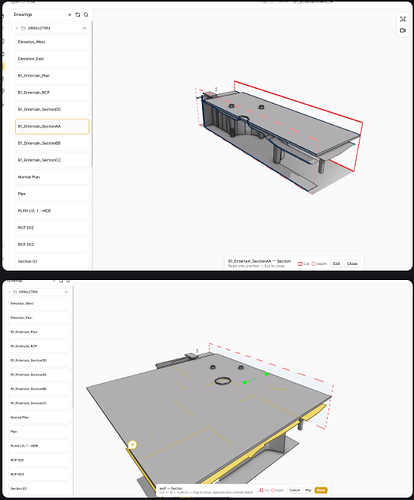414x500 pixels.
Task: Open Normal Plan in the top drawings list
Action: pos(52,177)
